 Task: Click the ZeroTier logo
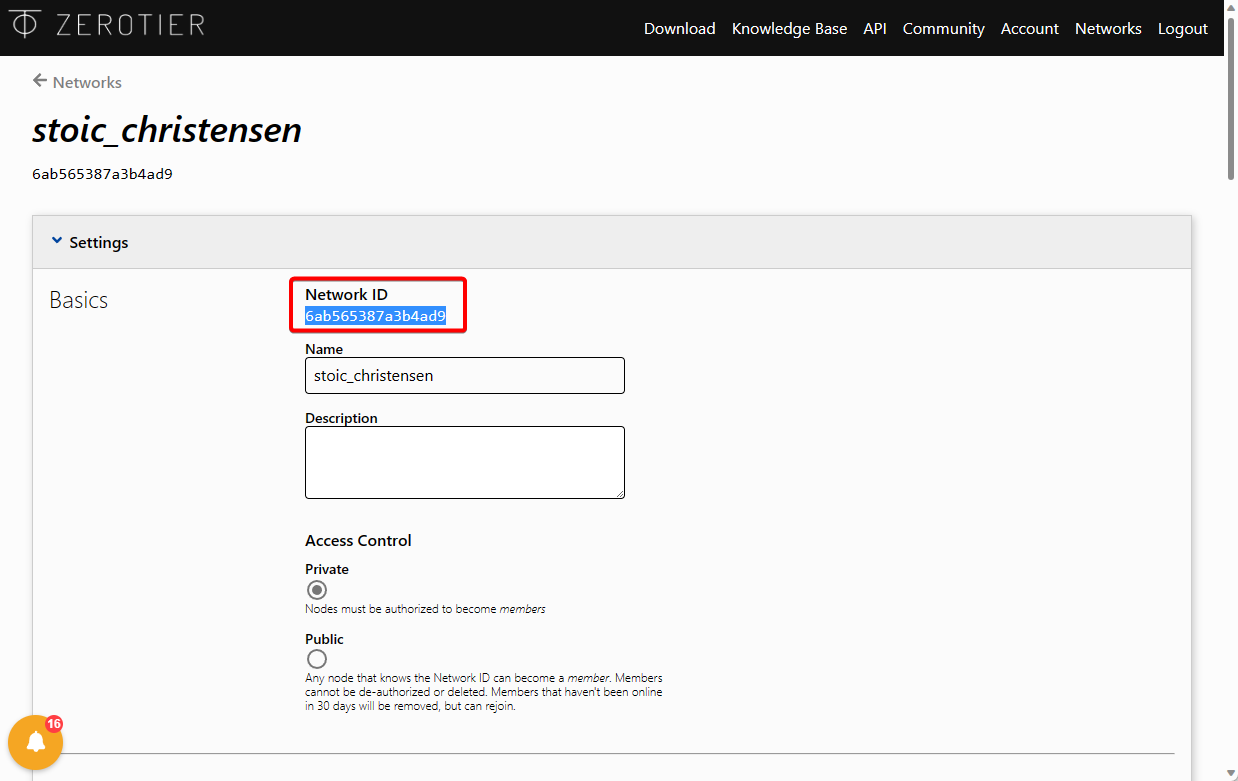[x=108, y=24]
